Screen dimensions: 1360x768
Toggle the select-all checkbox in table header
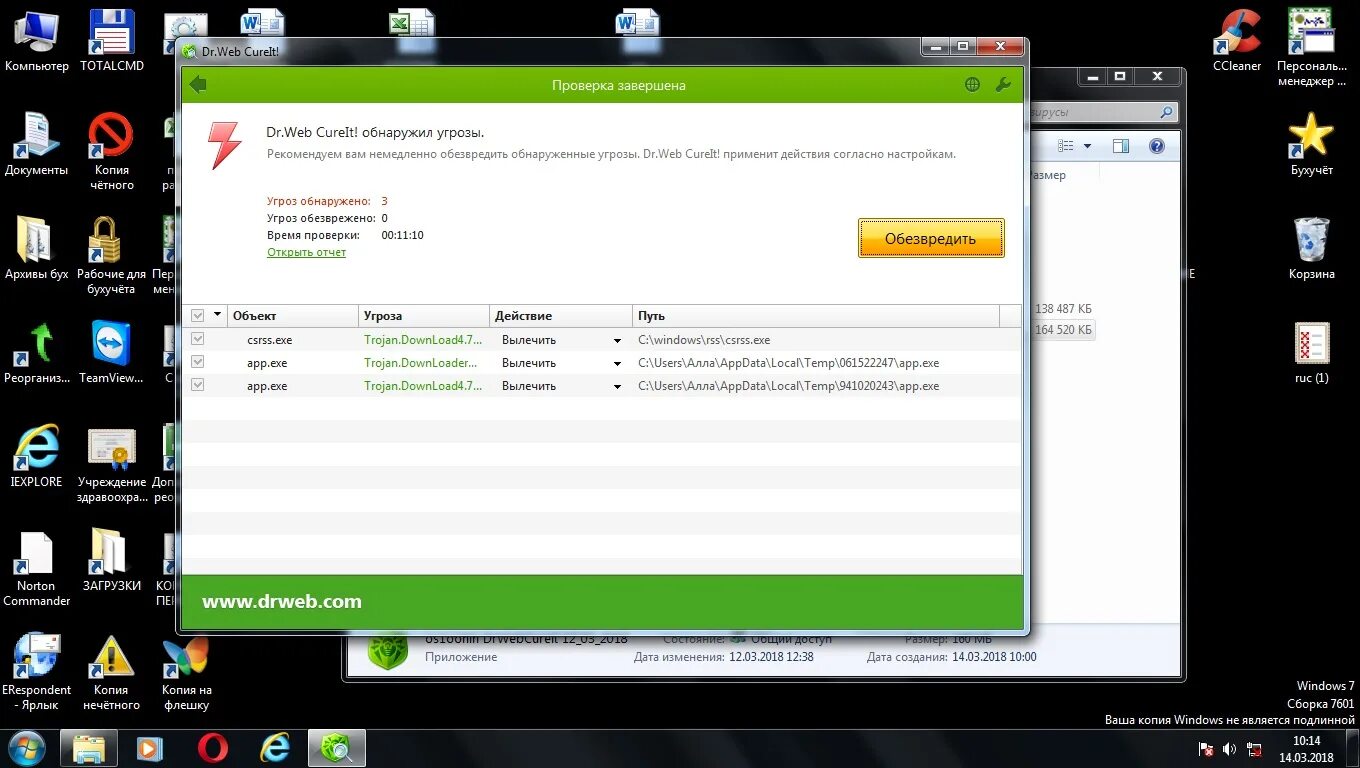[x=197, y=316]
